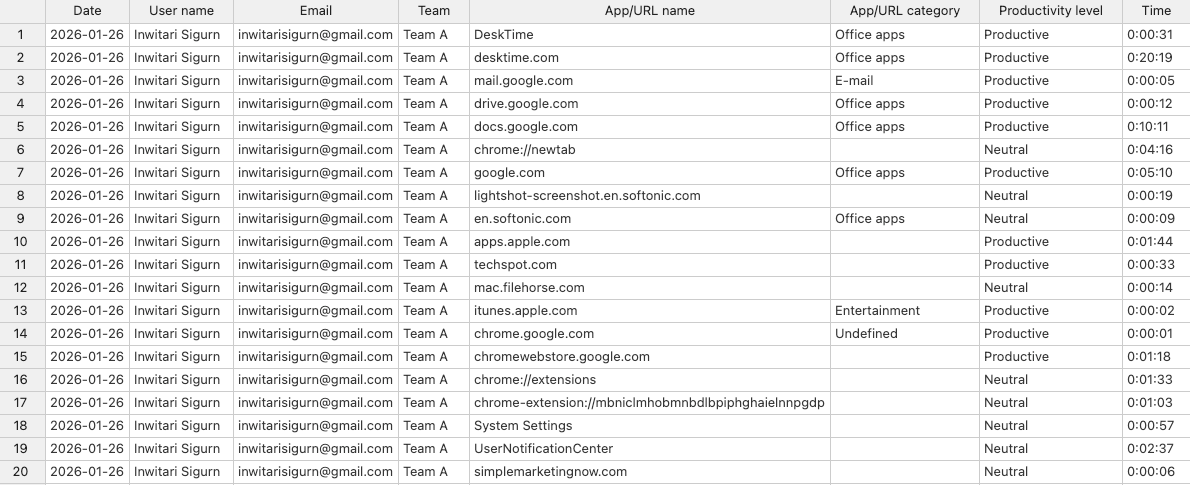Screen dimensions: 1190x485
Task: Click the simplemarketingnow.com cell
Action: pyautogui.click(x=650, y=472)
